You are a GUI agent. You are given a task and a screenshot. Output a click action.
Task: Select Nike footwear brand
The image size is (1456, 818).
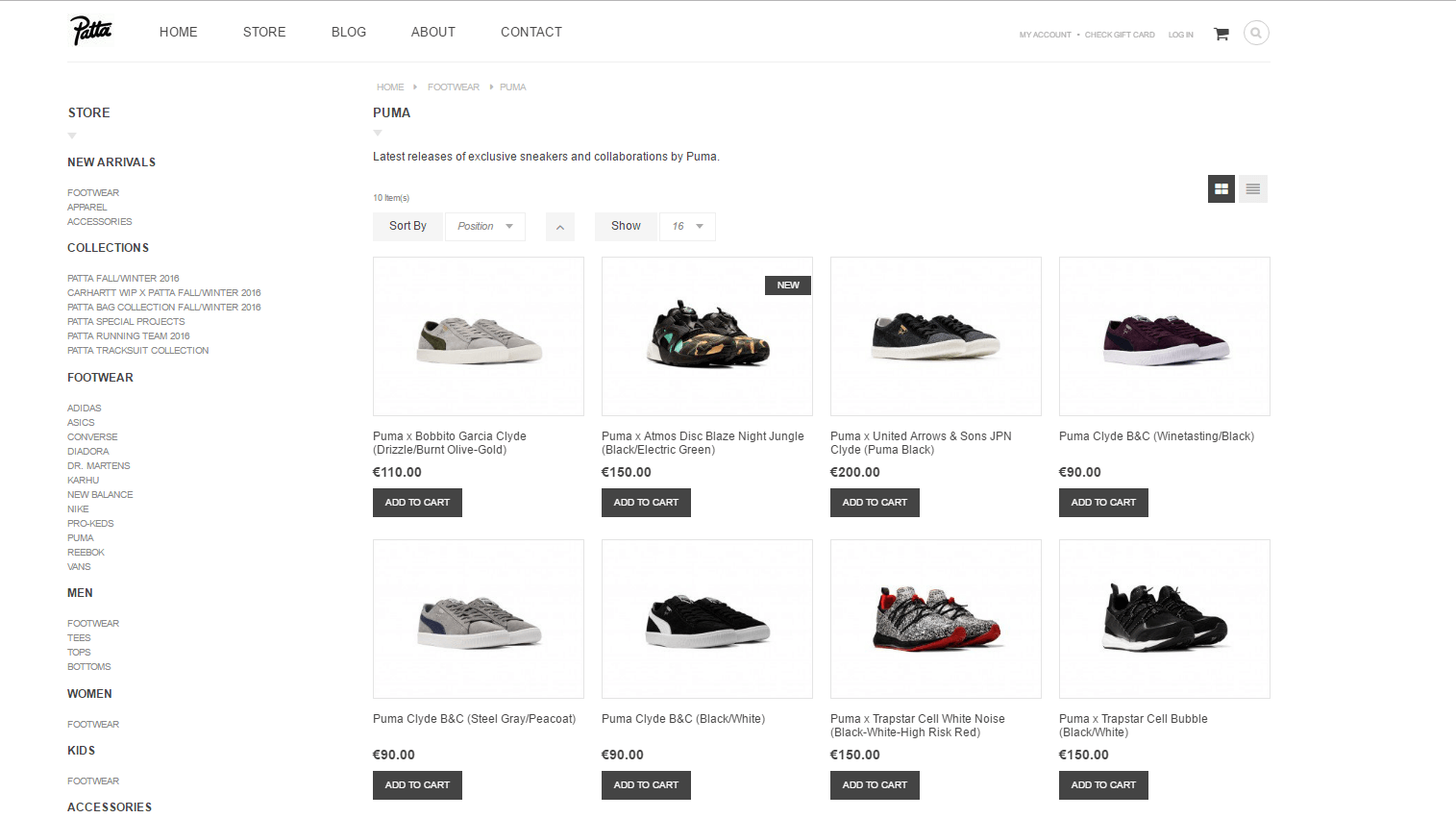coord(78,509)
